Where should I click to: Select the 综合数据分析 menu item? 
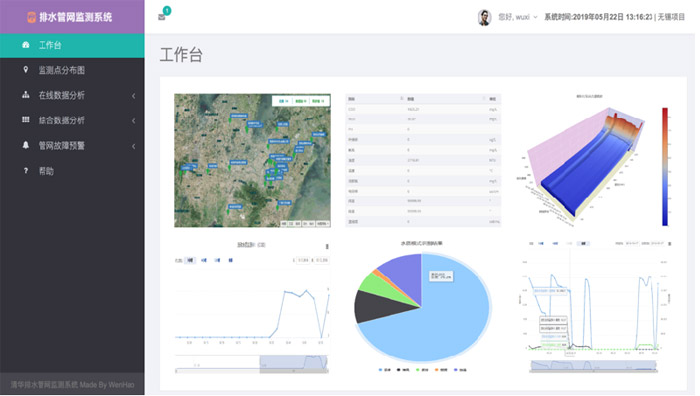pyautogui.click(x=72, y=120)
